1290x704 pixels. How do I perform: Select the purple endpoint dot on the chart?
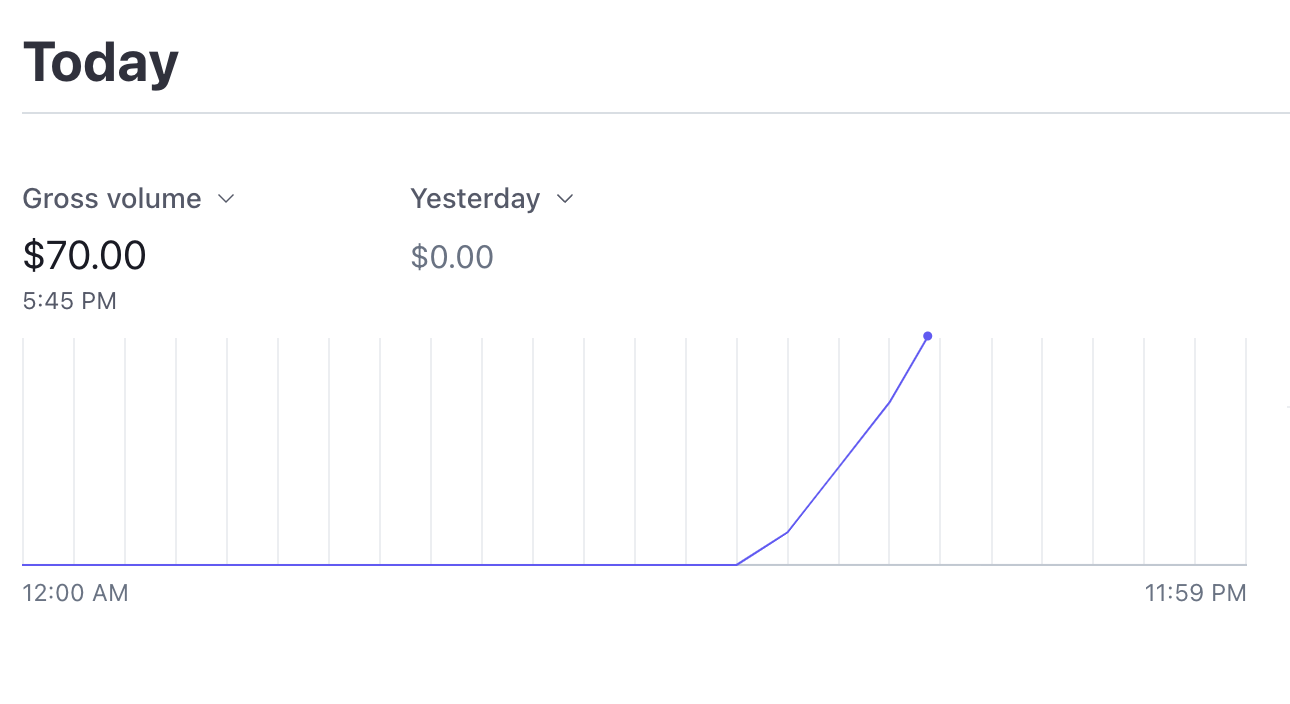(x=928, y=336)
